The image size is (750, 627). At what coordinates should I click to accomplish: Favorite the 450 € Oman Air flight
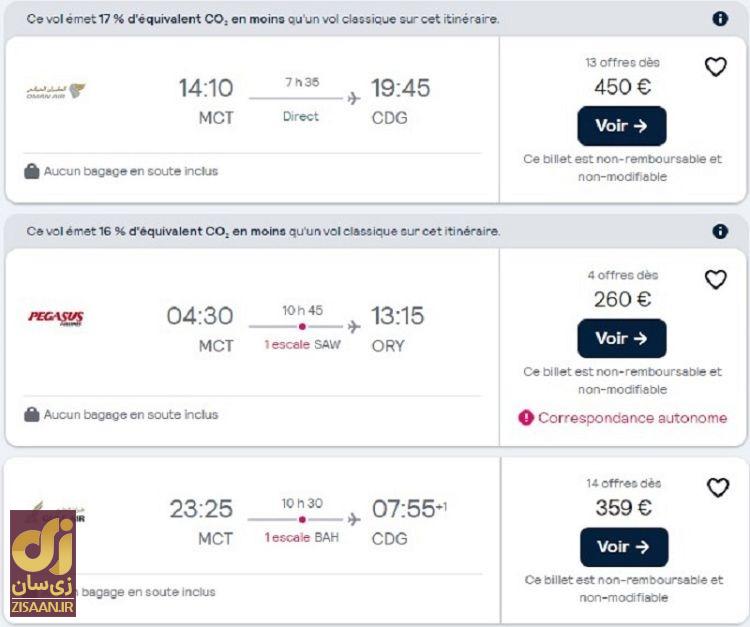pyautogui.click(x=716, y=67)
